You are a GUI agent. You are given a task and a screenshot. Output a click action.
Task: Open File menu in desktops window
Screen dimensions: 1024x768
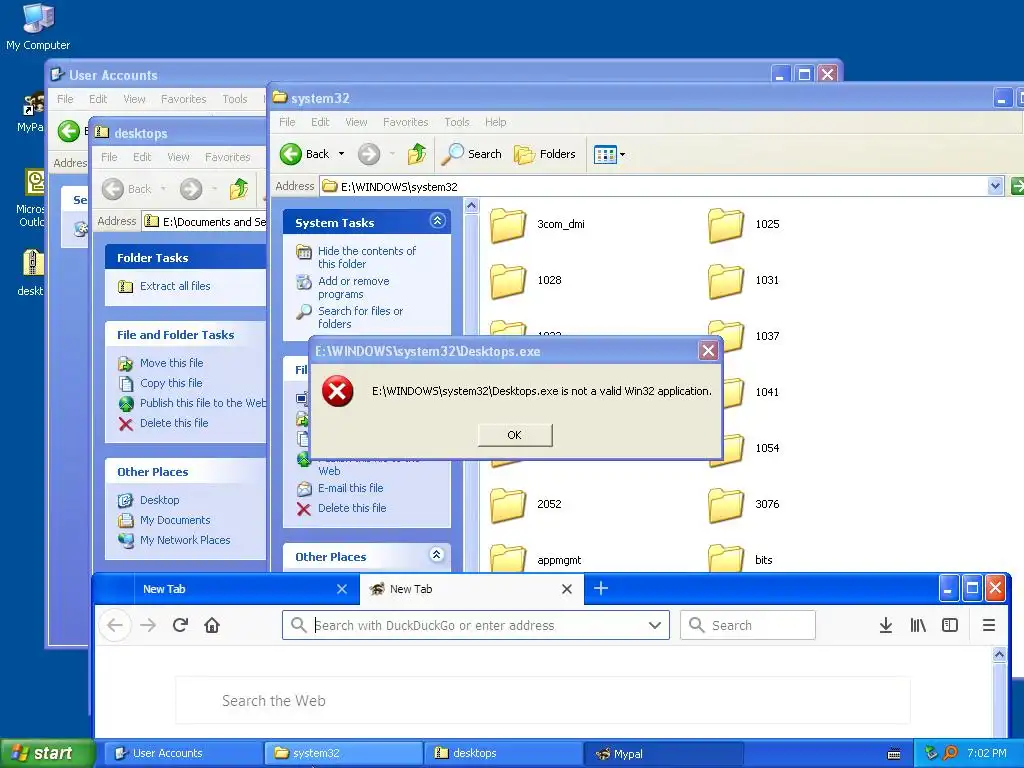(109, 157)
